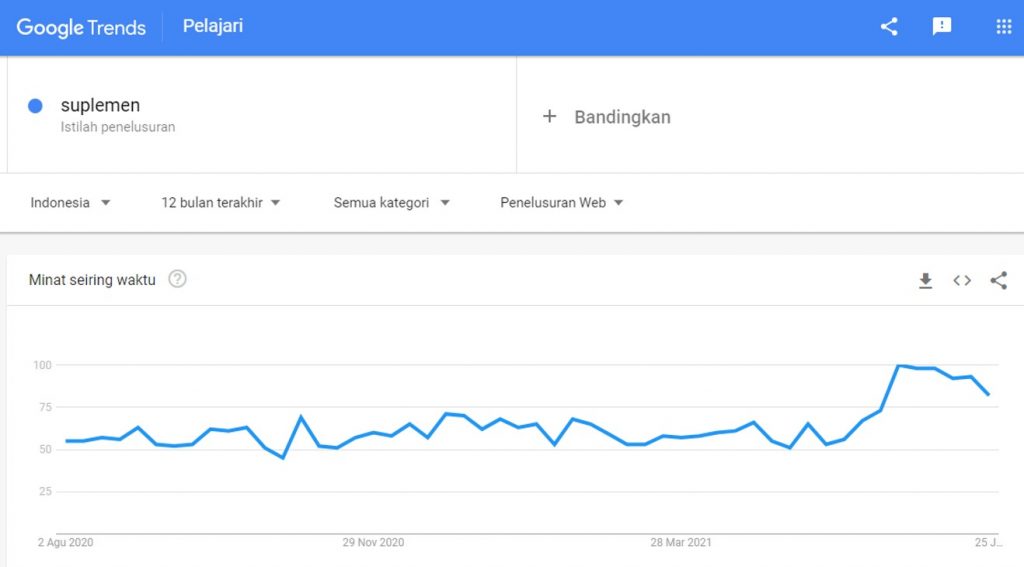Expand the Indonesia region dropdown
Viewport: 1024px width, 567px height.
pyautogui.click(x=70, y=203)
